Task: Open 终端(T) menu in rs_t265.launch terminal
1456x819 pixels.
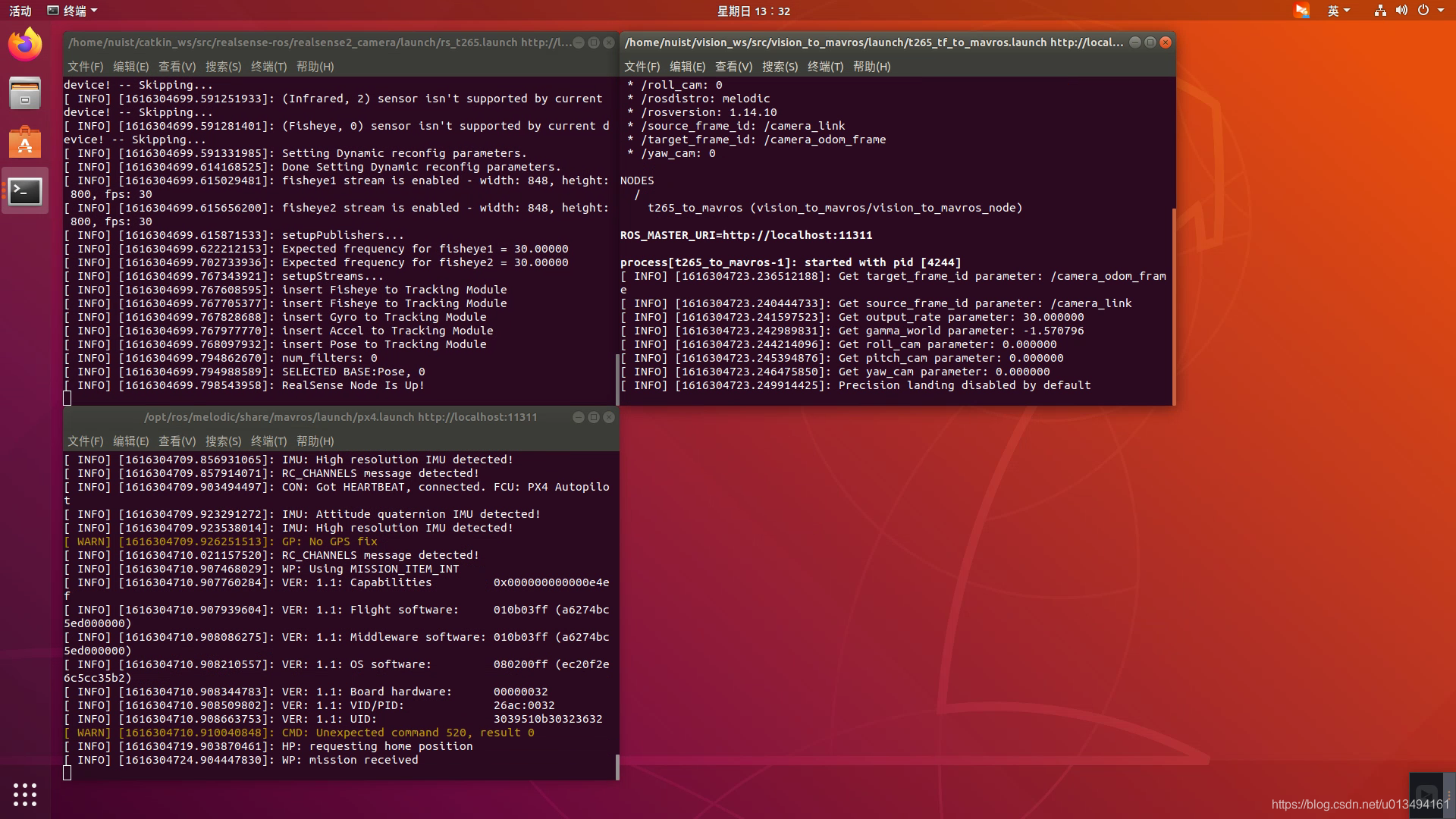Action: click(268, 67)
